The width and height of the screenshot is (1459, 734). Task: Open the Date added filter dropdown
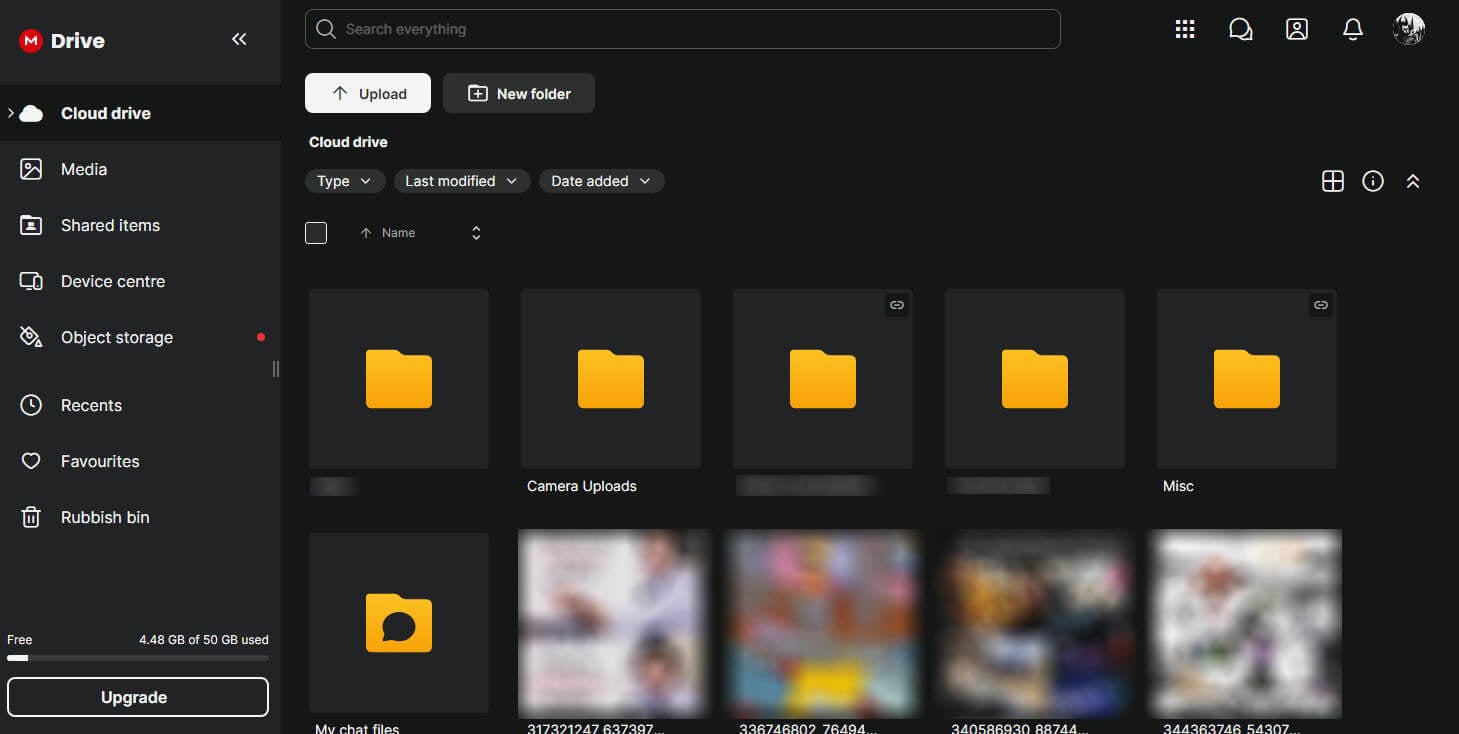(602, 181)
